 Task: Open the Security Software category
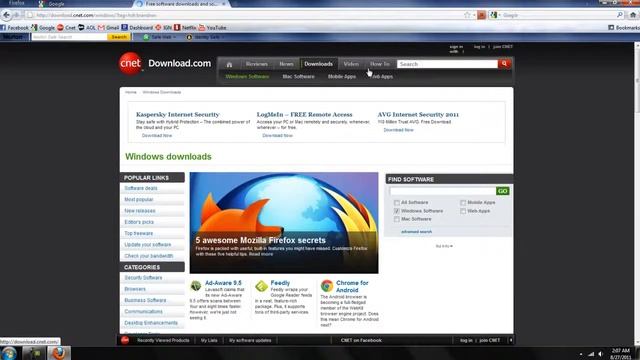(143, 278)
